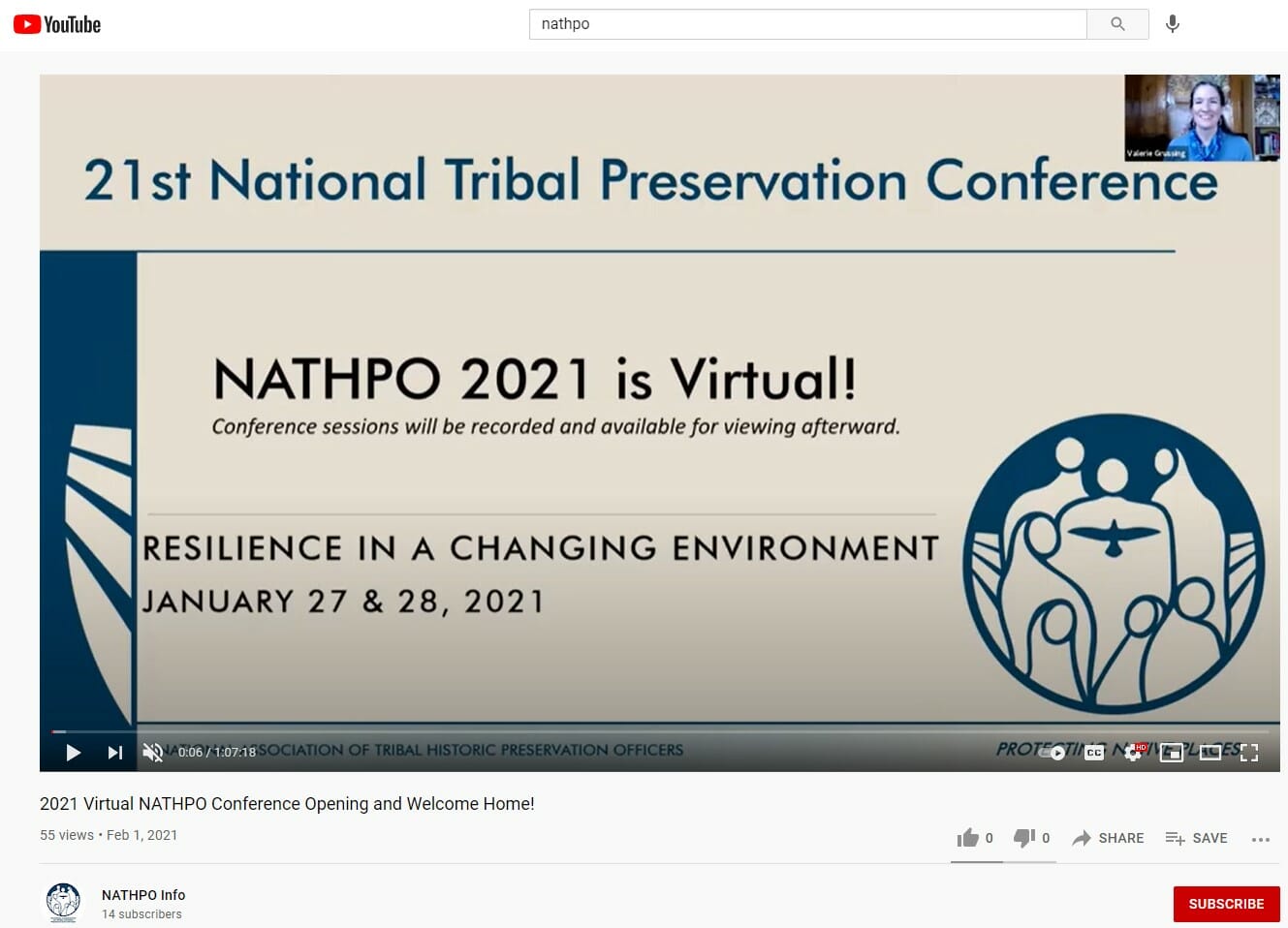The height and width of the screenshot is (928, 1288).
Task: Open NATHPO Info channel avatar
Action: pyautogui.click(x=64, y=903)
